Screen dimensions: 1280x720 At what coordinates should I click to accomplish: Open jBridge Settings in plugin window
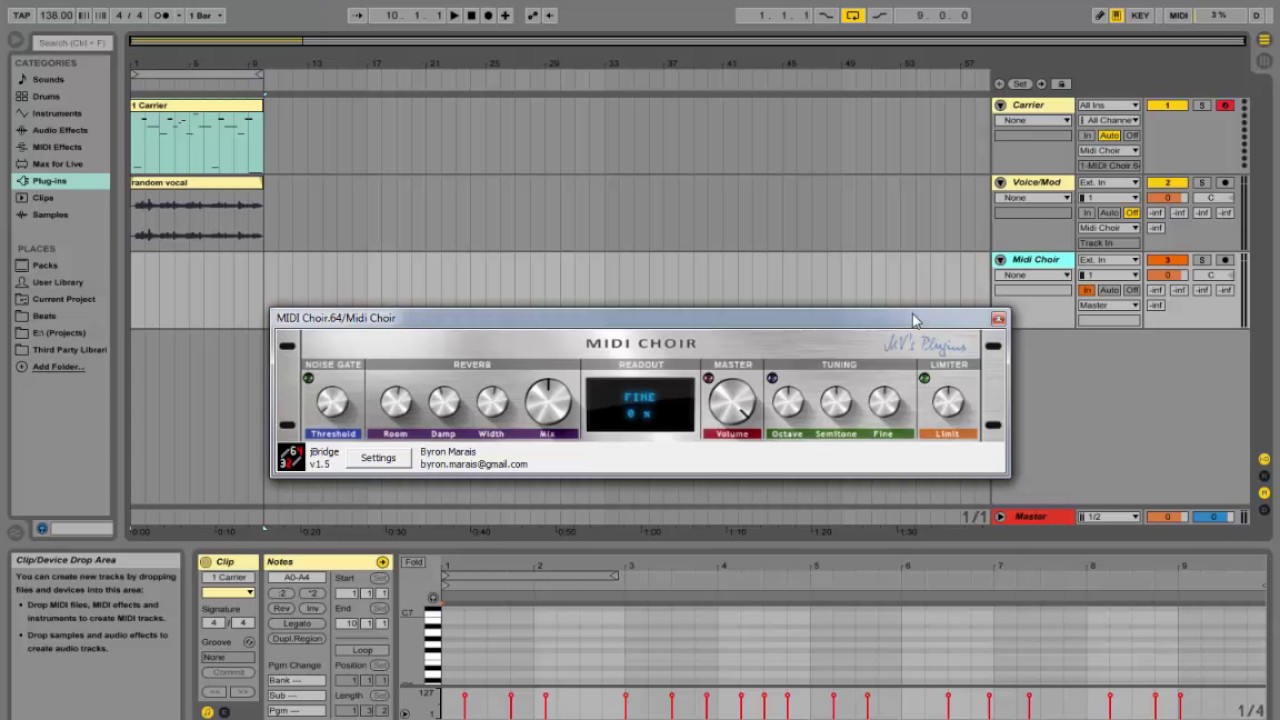tap(378, 458)
